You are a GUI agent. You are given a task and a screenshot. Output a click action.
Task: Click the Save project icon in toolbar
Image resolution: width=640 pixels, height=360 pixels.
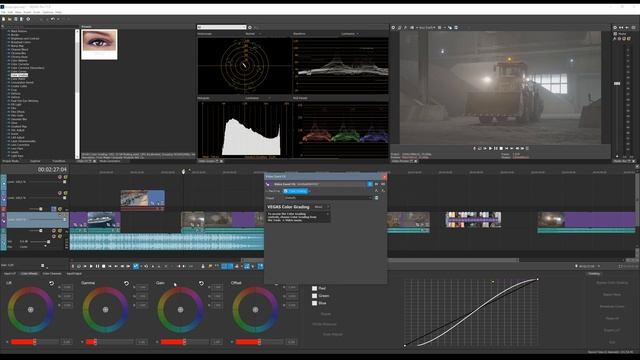(16, 19)
